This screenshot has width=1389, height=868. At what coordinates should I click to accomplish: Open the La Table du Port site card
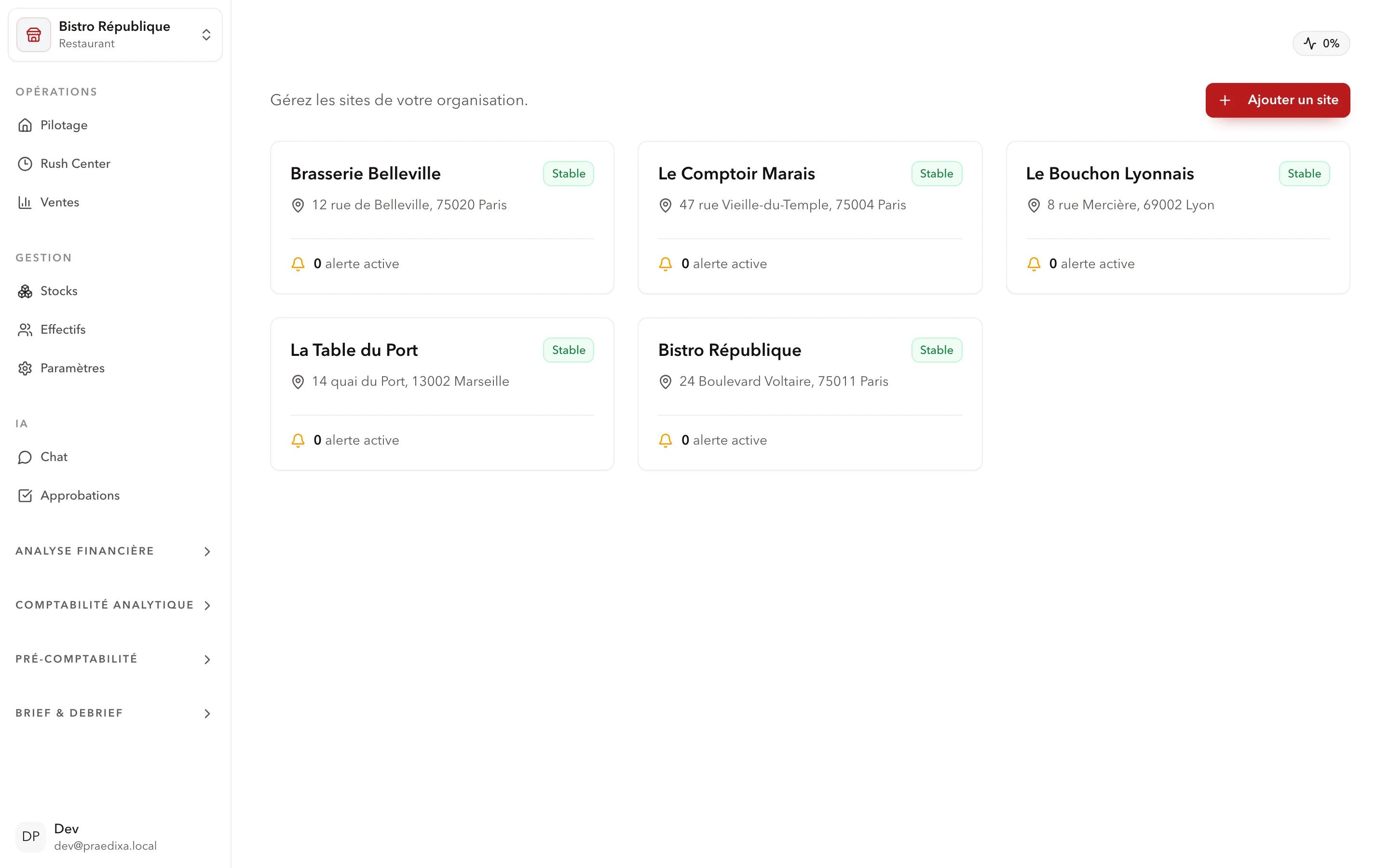pos(442,394)
